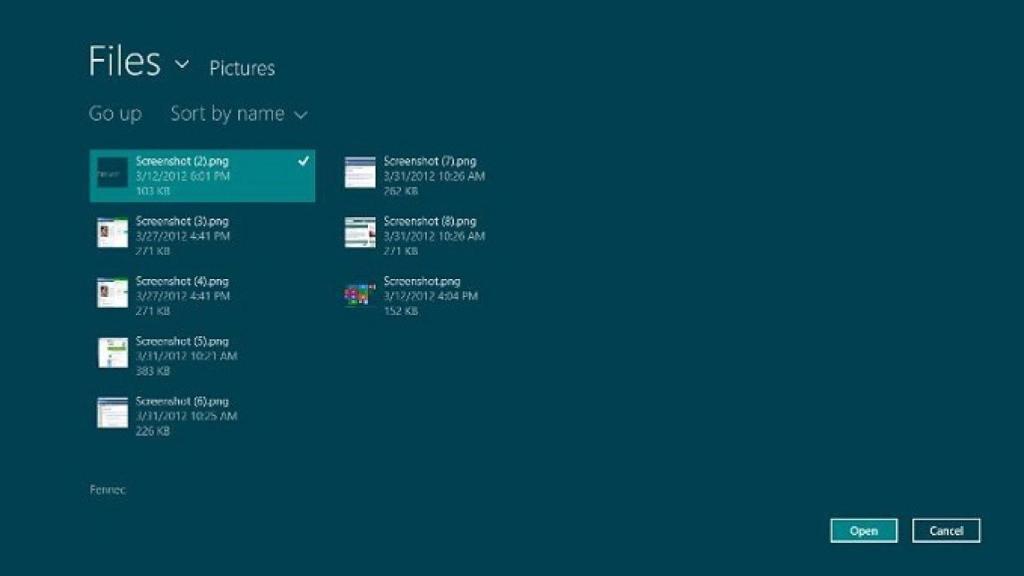Viewport: 1024px width, 576px height.
Task: Click the Screenshot (5).png file name text
Action: point(182,341)
